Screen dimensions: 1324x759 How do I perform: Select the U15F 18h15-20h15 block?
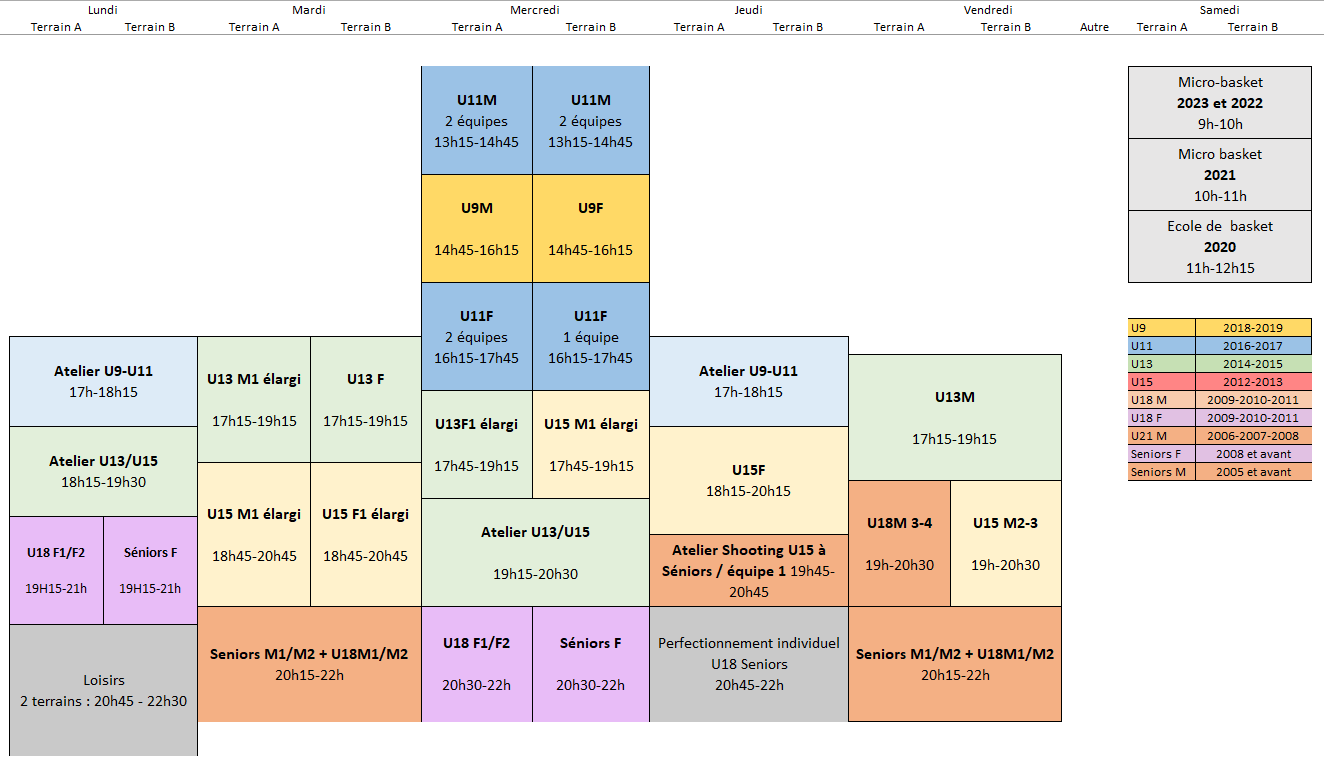[749, 480]
